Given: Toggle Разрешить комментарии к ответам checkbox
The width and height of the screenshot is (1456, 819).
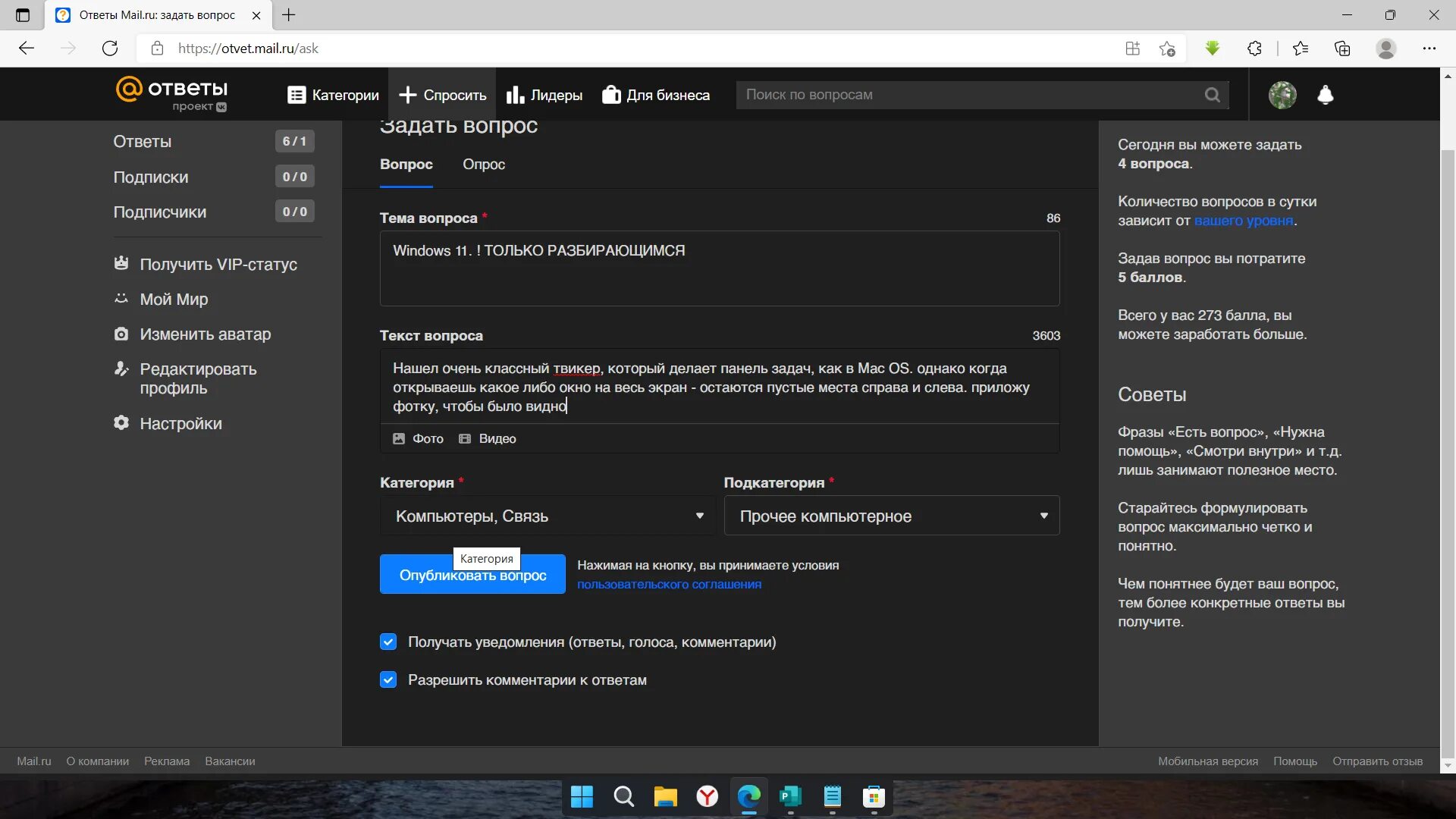Looking at the screenshot, I should (388, 679).
